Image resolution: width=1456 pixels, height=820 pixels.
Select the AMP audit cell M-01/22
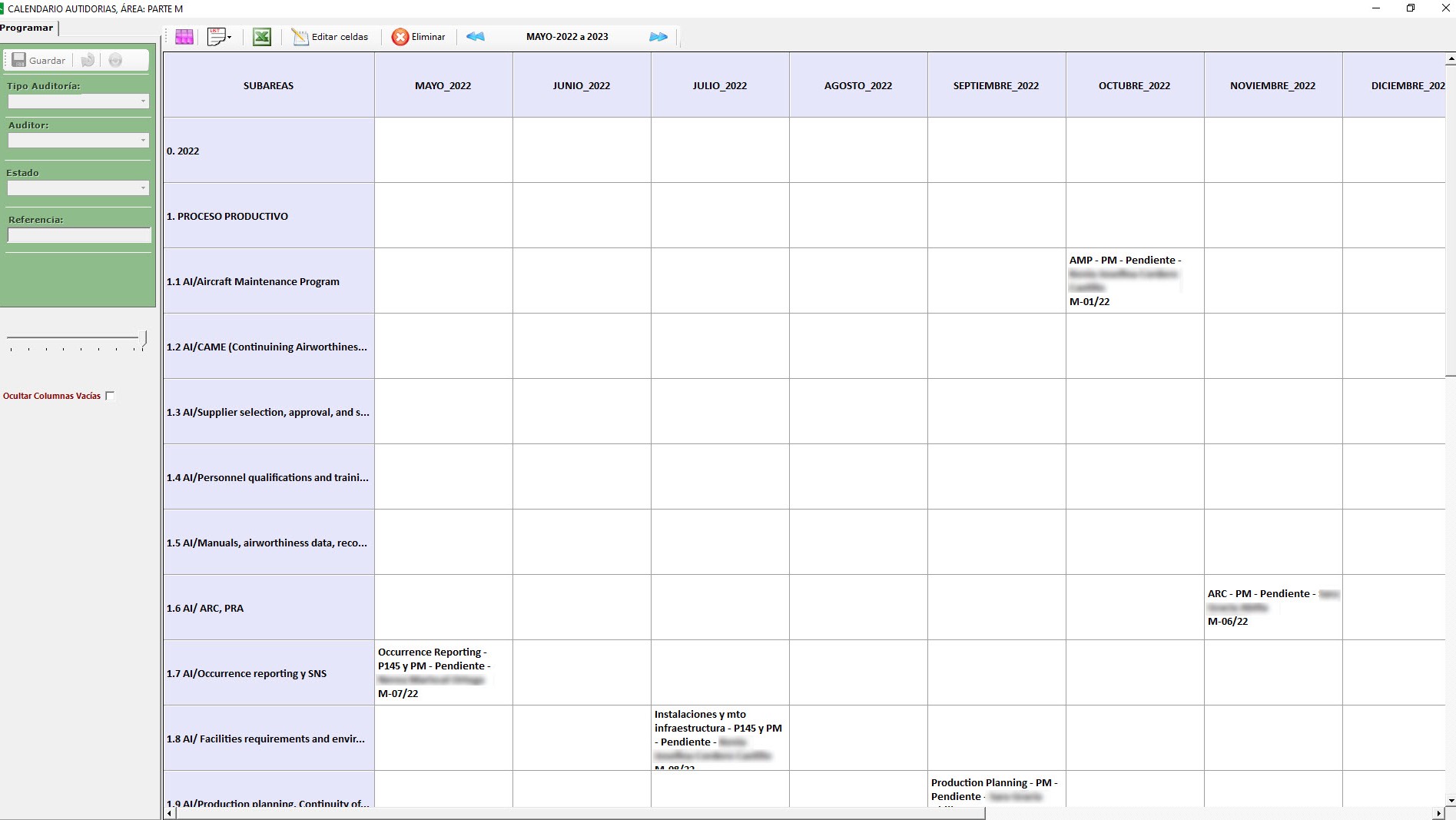(1134, 281)
